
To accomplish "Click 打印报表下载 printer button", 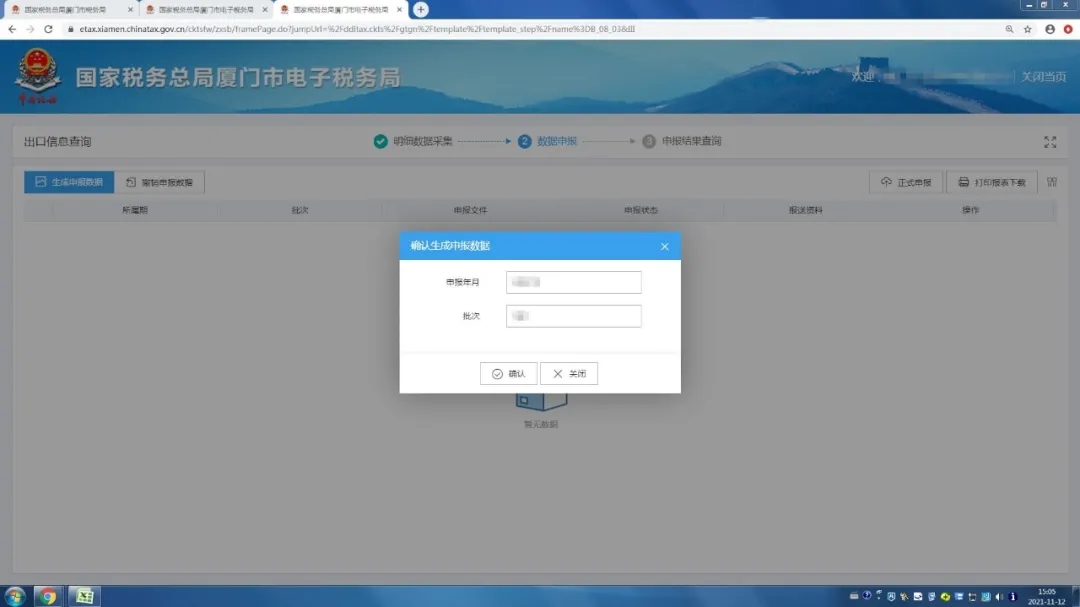I will 991,182.
